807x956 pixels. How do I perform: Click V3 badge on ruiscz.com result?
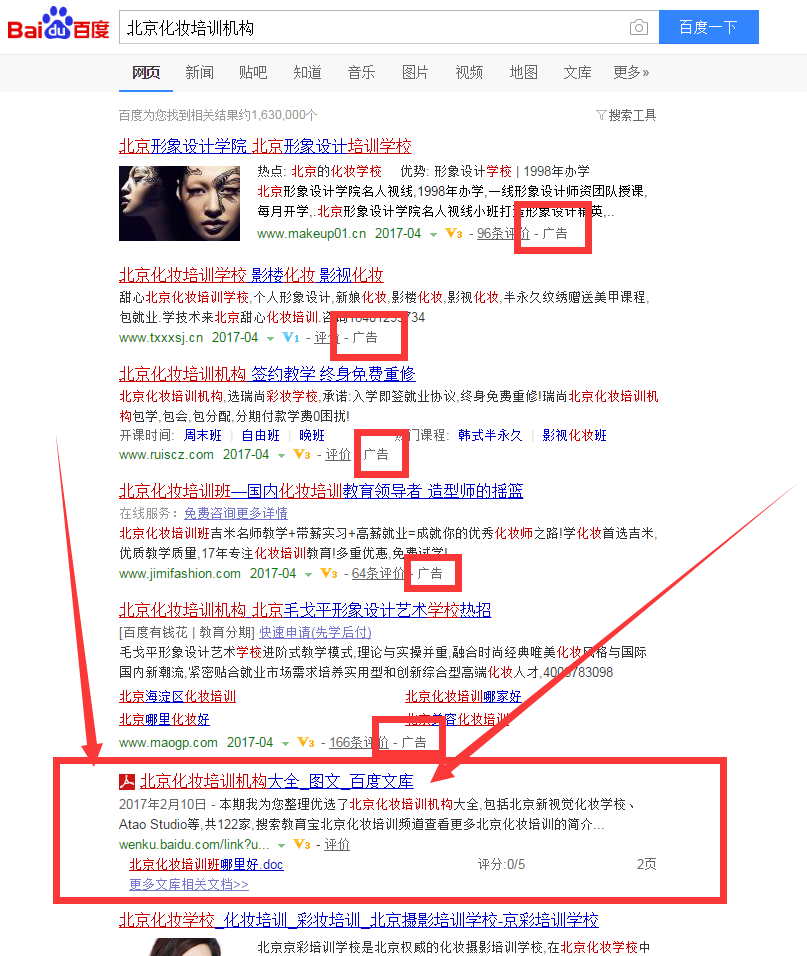tap(302, 454)
